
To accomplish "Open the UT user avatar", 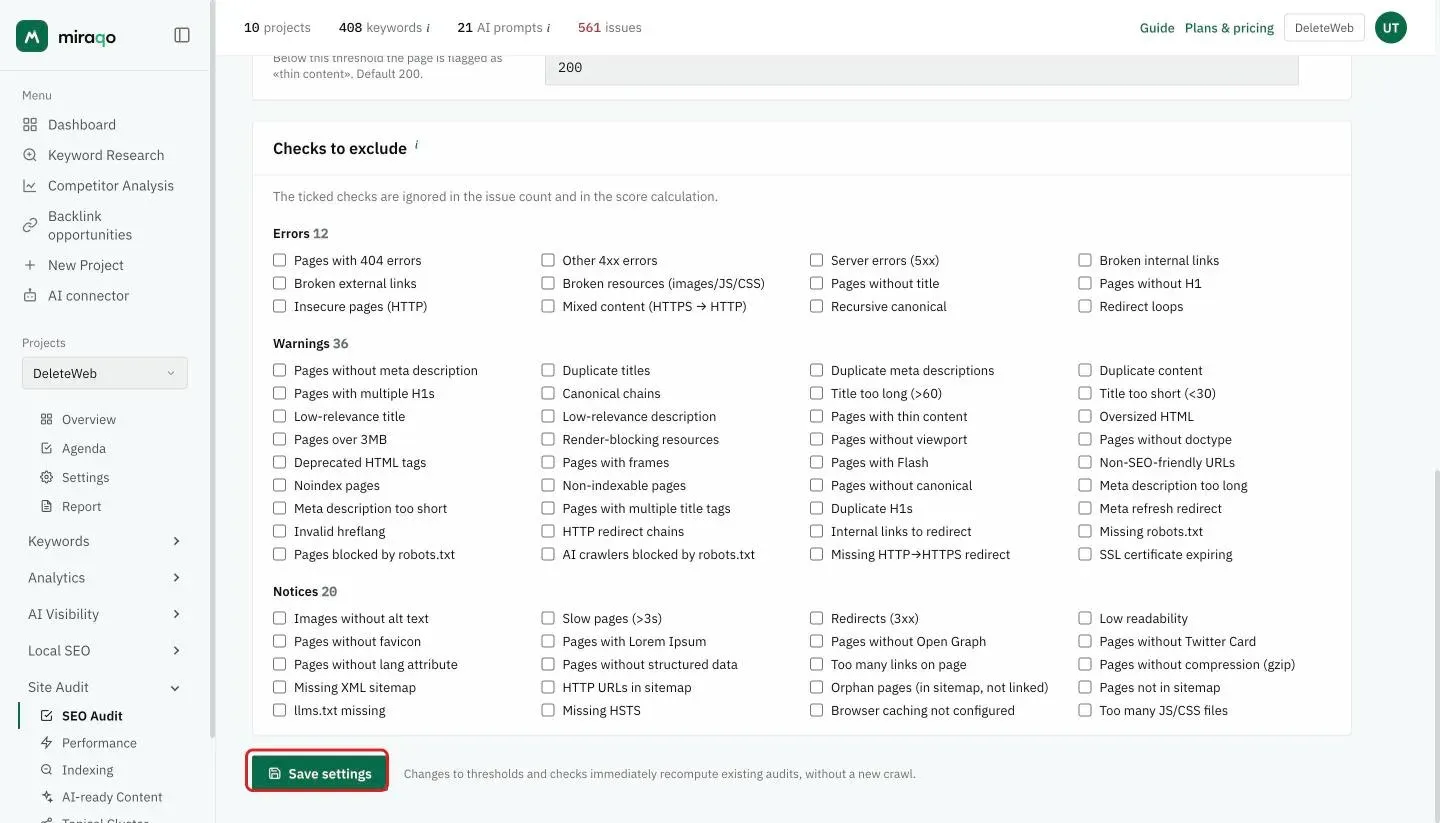I will click(x=1391, y=28).
